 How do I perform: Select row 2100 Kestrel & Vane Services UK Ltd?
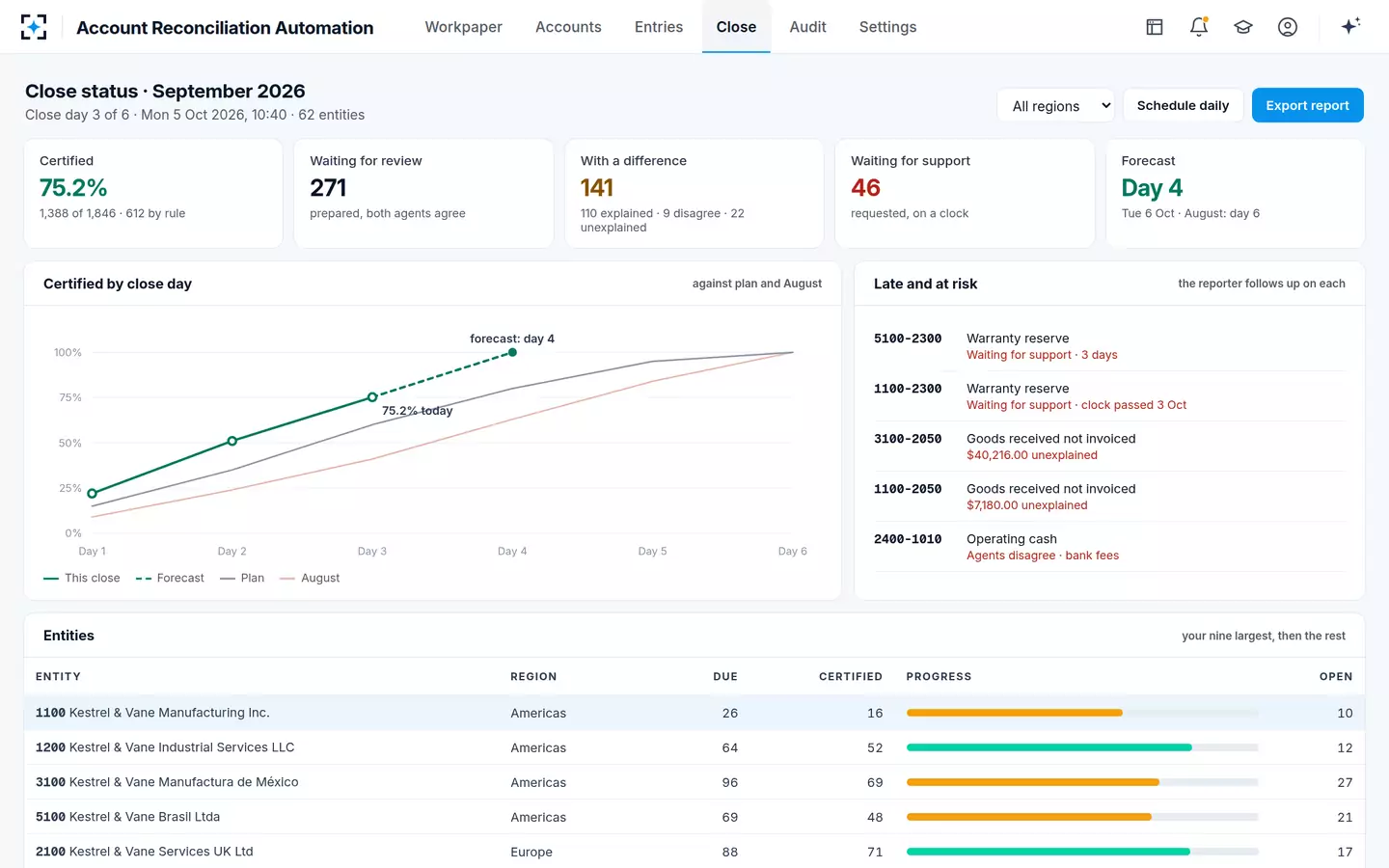[694, 852]
